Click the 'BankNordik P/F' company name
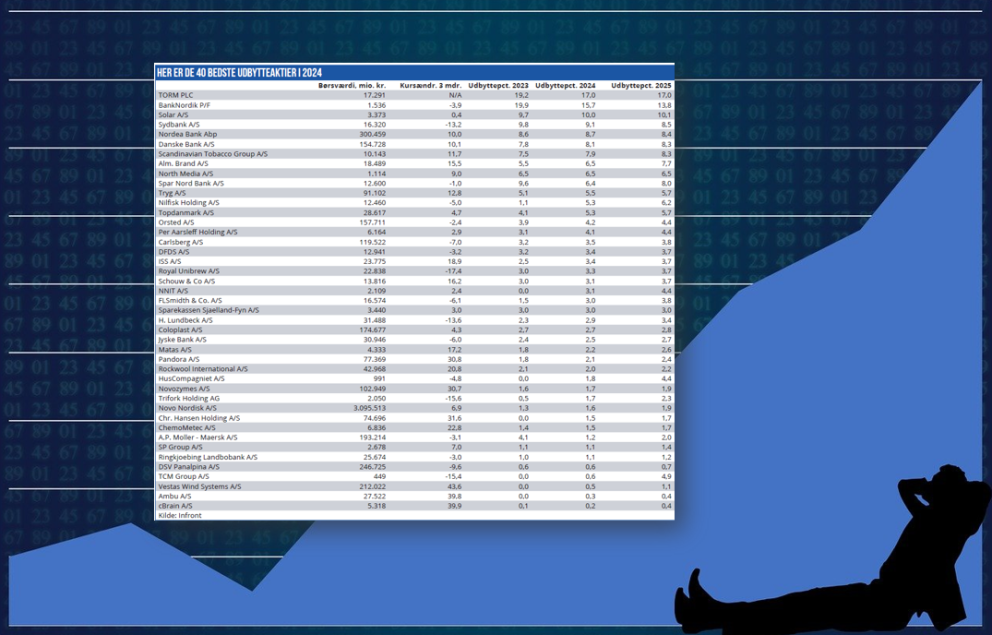The height and width of the screenshot is (635, 992). coord(184,105)
